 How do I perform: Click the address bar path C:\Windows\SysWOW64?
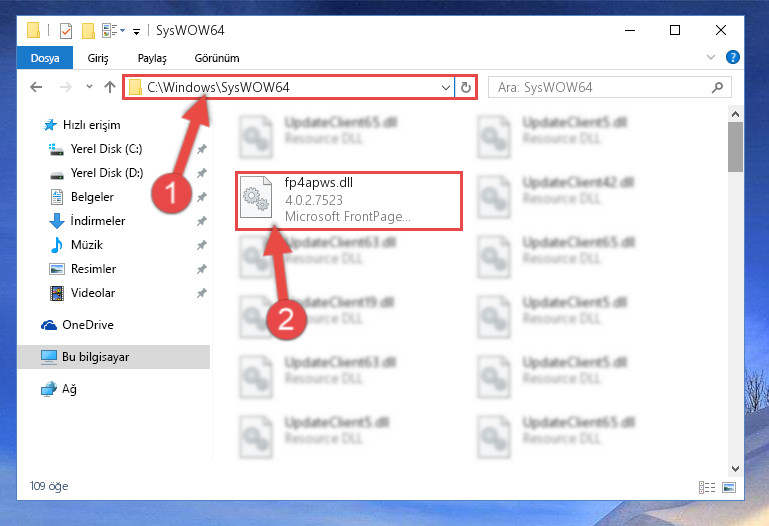[x=218, y=87]
